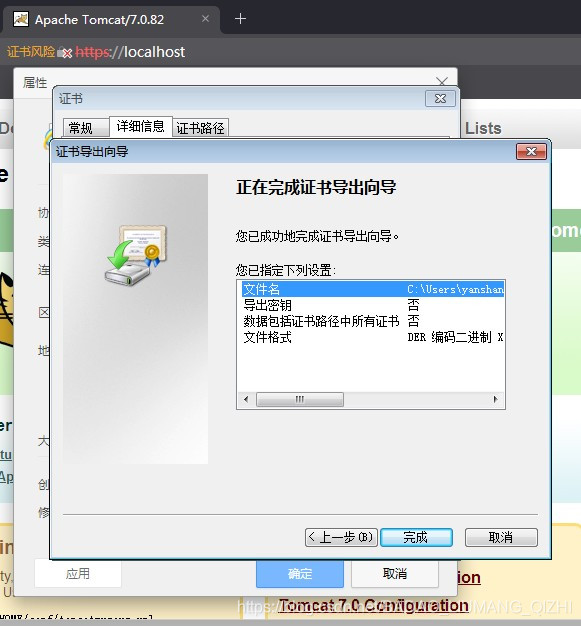Viewport: 581px width, 626px height.
Task: Click 确定 button in properties dialog
Action: 300,574
